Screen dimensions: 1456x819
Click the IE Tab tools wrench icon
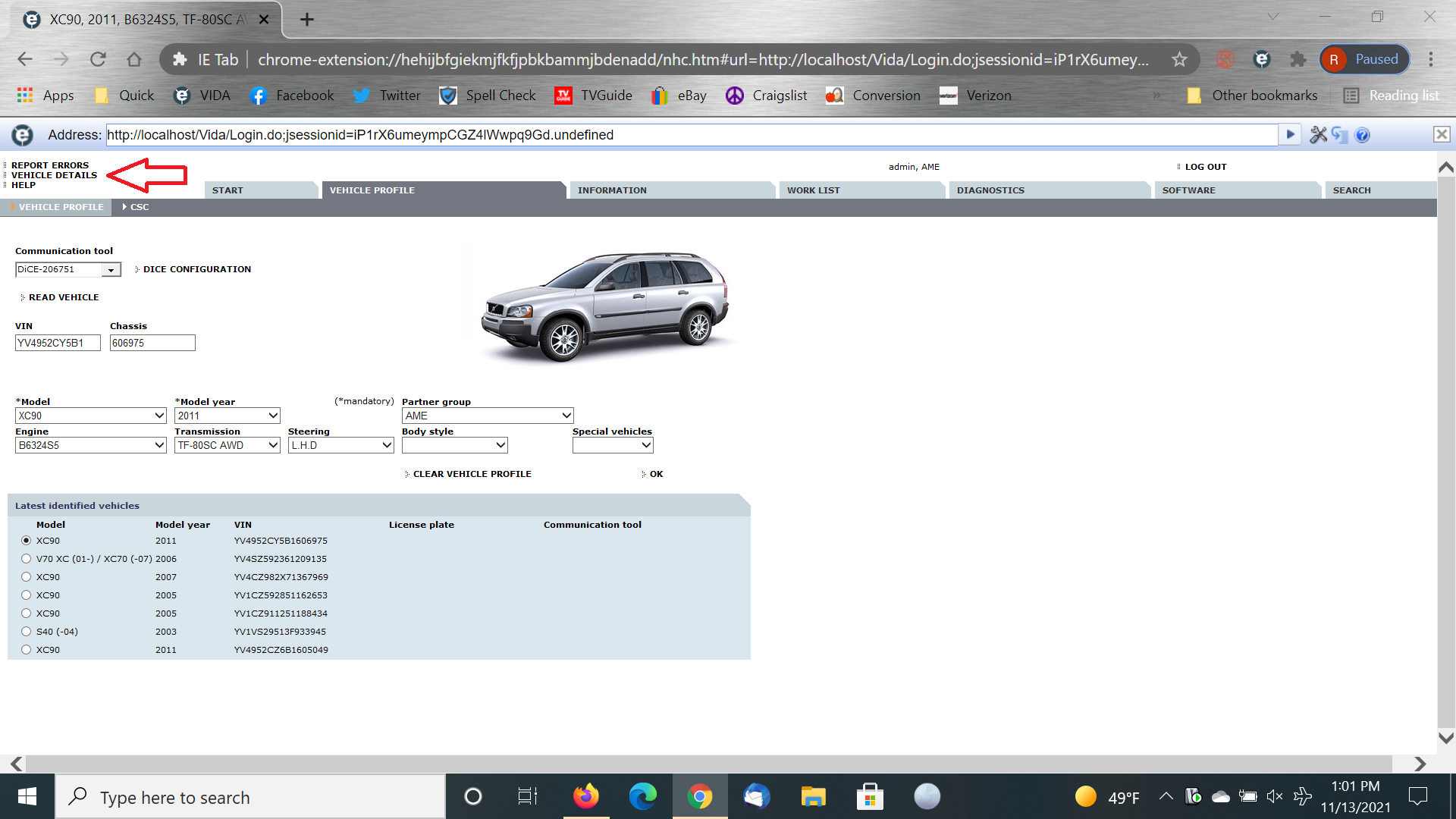pos(1318,135)
